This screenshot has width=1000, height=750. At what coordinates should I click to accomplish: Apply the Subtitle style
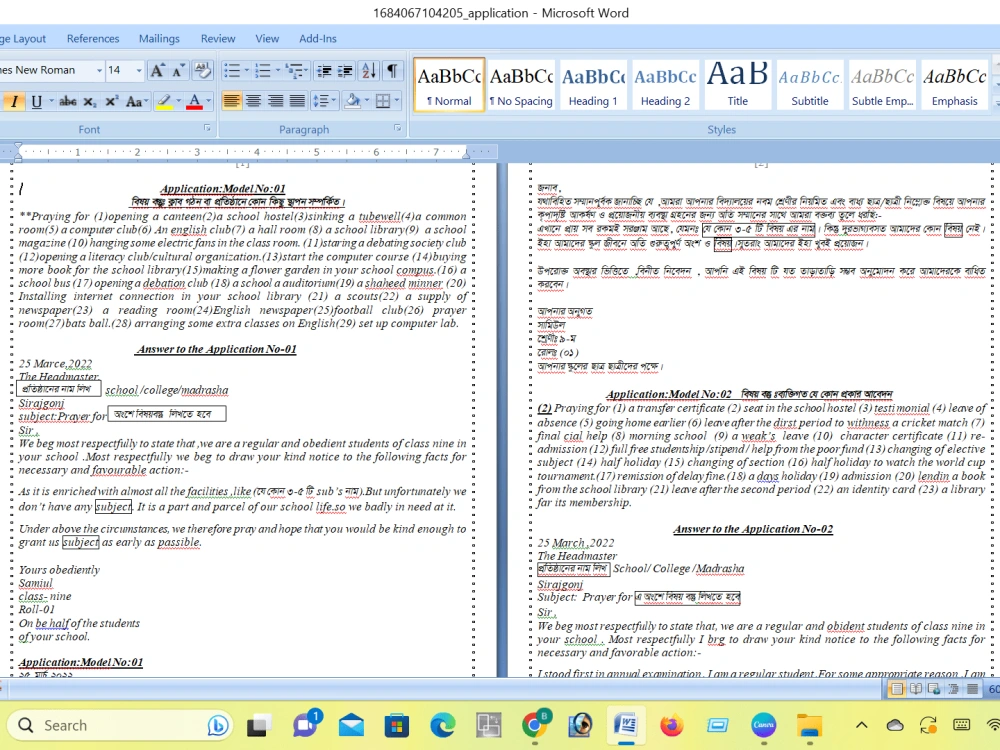coord(810,85)
